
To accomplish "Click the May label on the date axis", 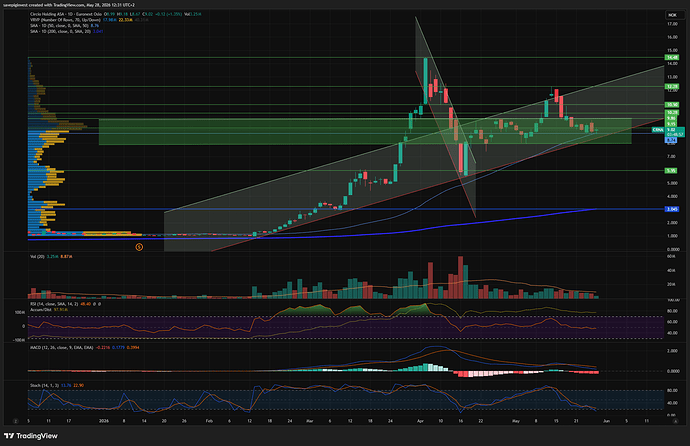I will pyautogui.click(x=516, y=421).
